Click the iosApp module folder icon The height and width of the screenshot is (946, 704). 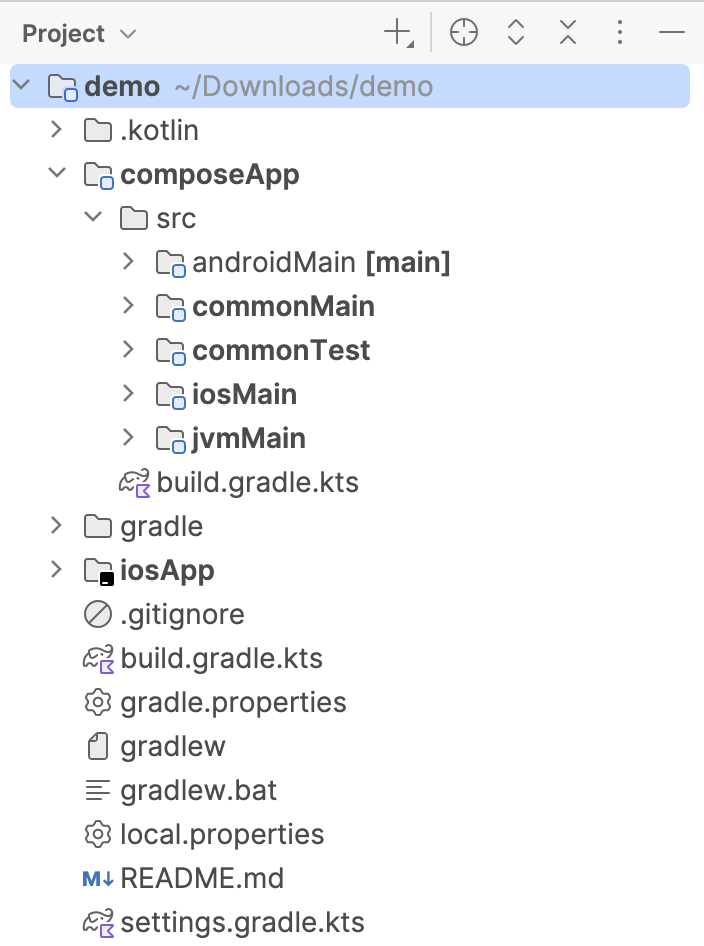click(98, 570)
